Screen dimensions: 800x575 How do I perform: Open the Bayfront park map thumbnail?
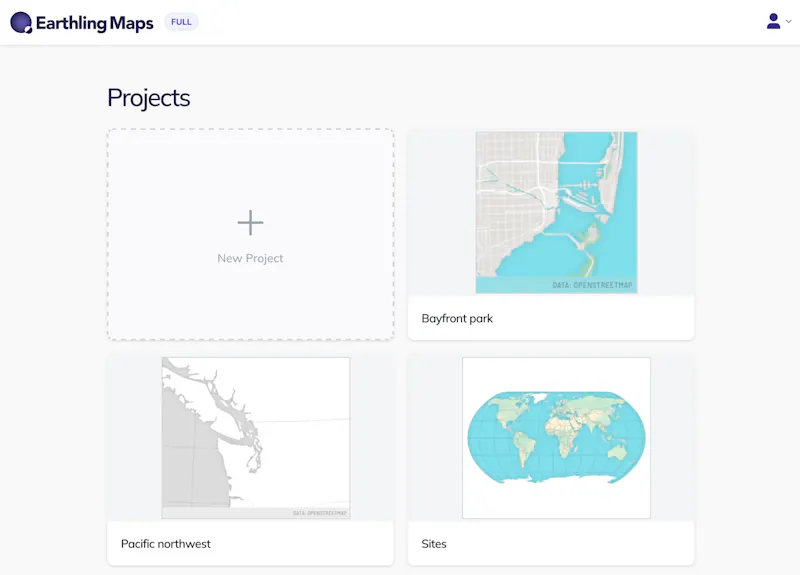tap(556, 212)
